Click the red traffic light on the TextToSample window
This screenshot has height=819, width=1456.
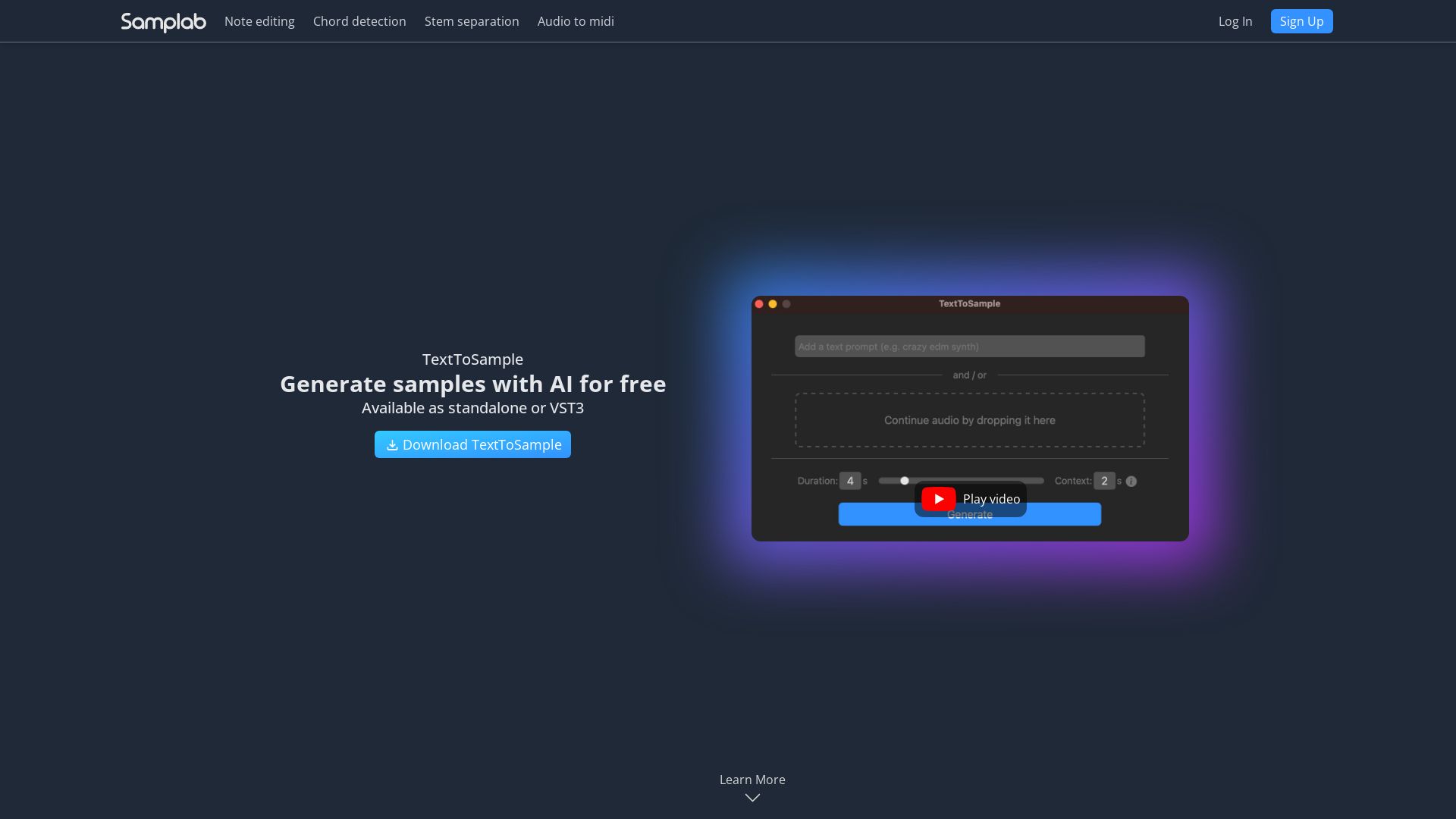tap(760, 303)
